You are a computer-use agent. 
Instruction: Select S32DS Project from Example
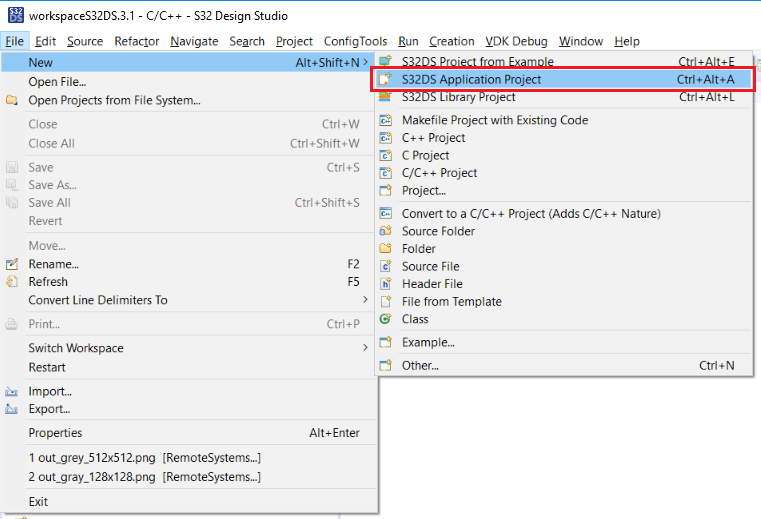tap(477, 62)
